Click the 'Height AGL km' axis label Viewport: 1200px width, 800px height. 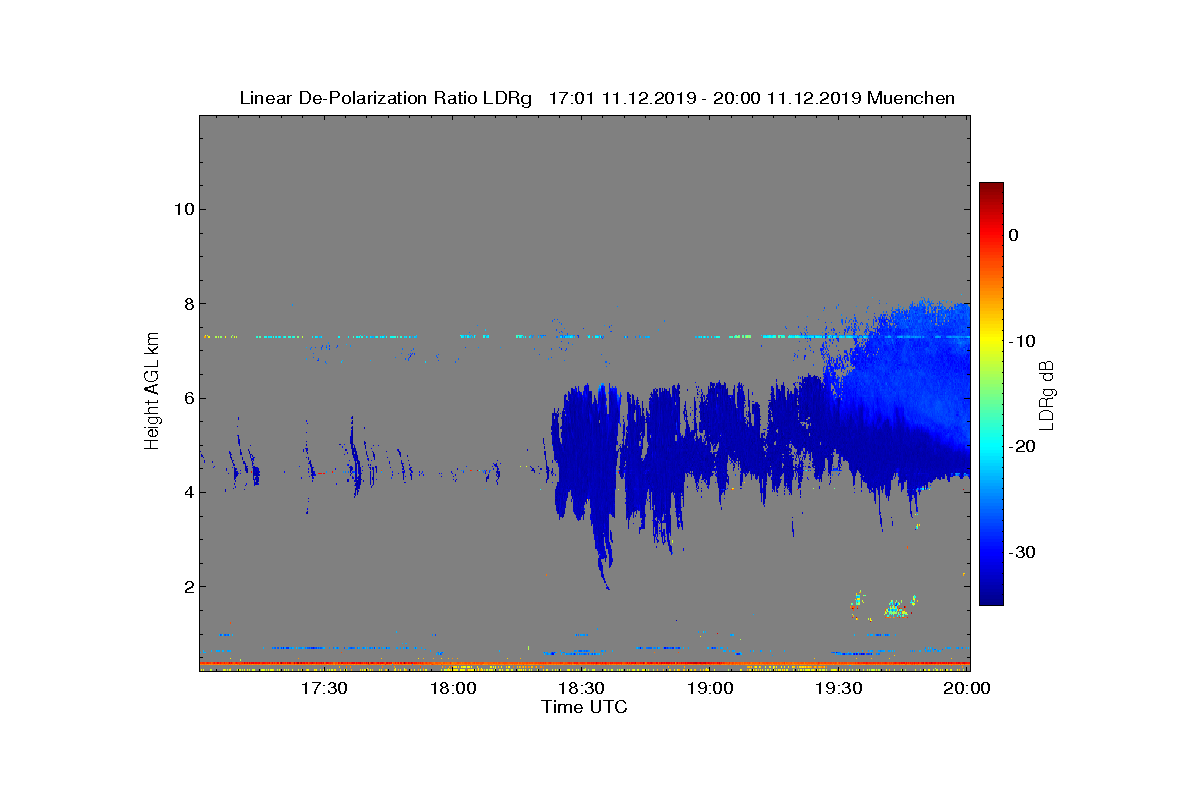tap(153, 392)
